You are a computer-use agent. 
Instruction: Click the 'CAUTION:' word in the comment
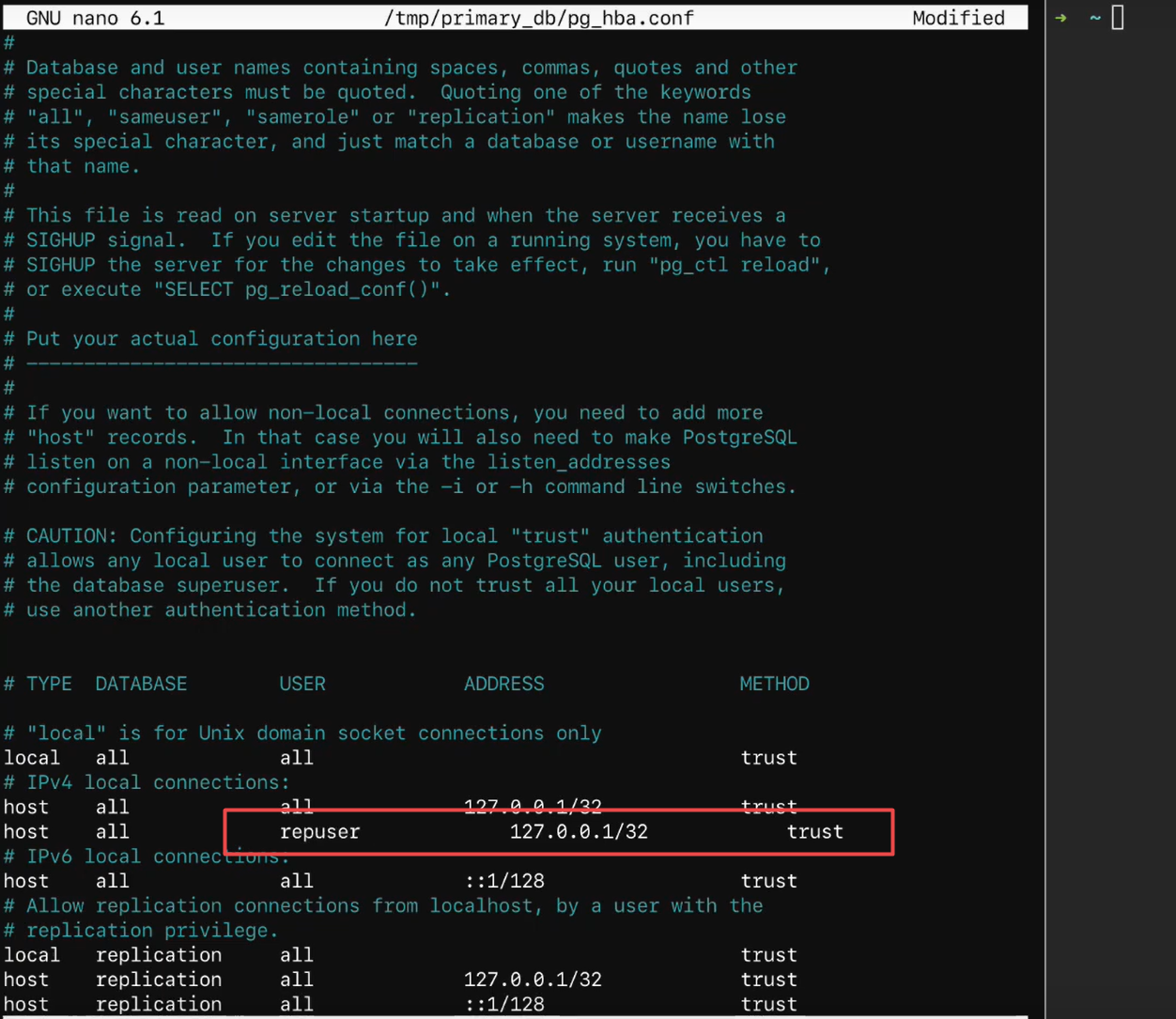(71, 536)
